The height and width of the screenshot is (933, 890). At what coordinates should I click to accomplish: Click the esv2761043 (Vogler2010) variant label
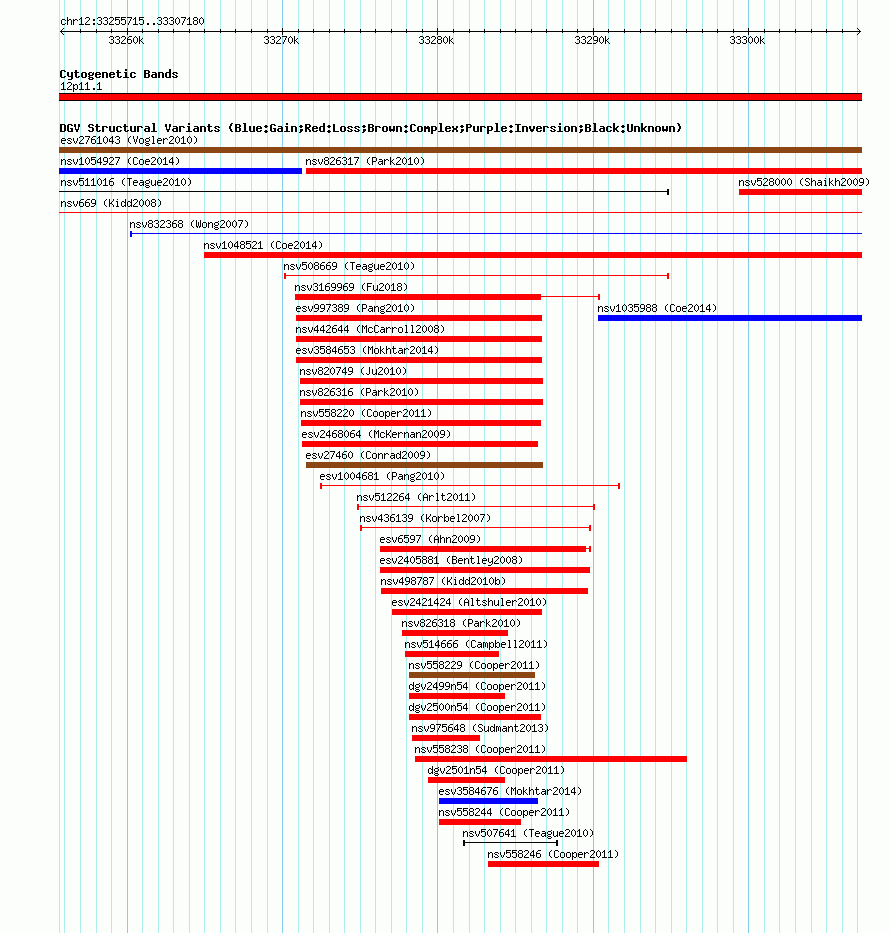coord(129,140)
